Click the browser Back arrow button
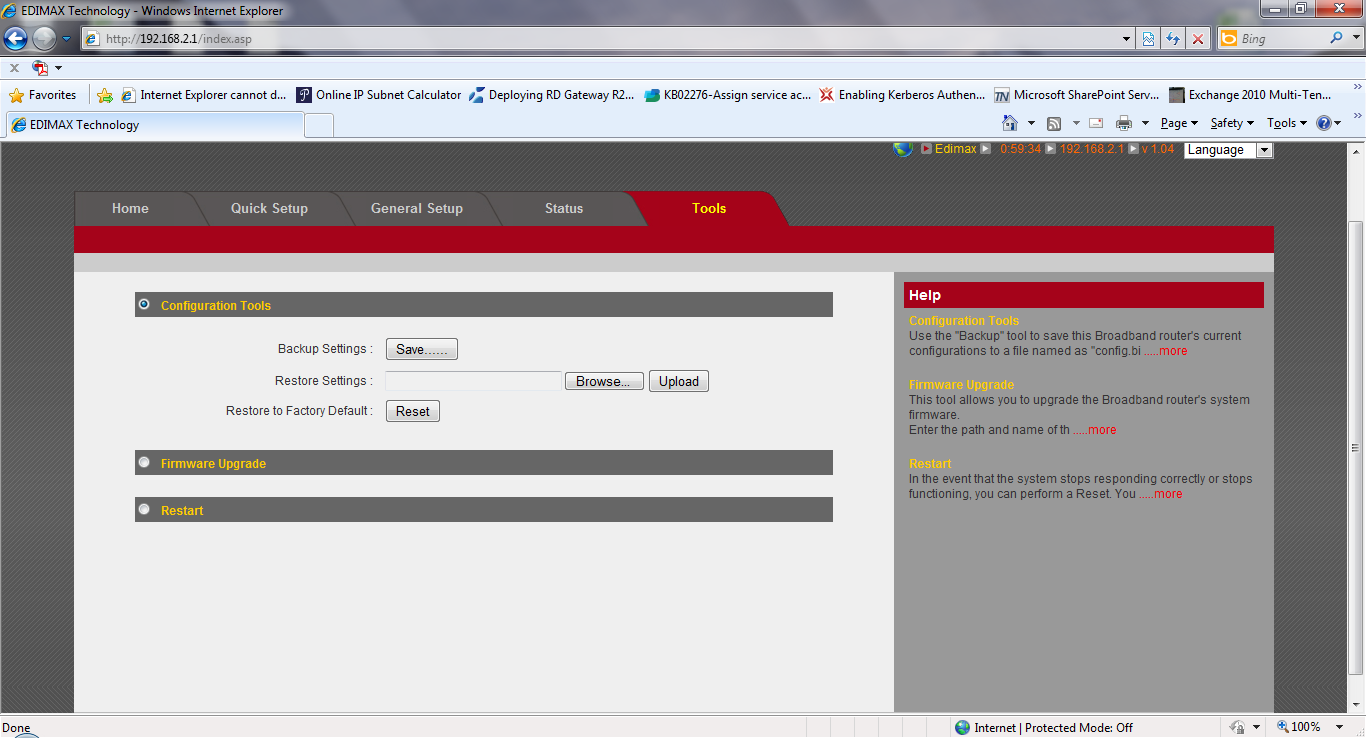The width and height of the screenshot is (1366, 738). pos(15,39)
